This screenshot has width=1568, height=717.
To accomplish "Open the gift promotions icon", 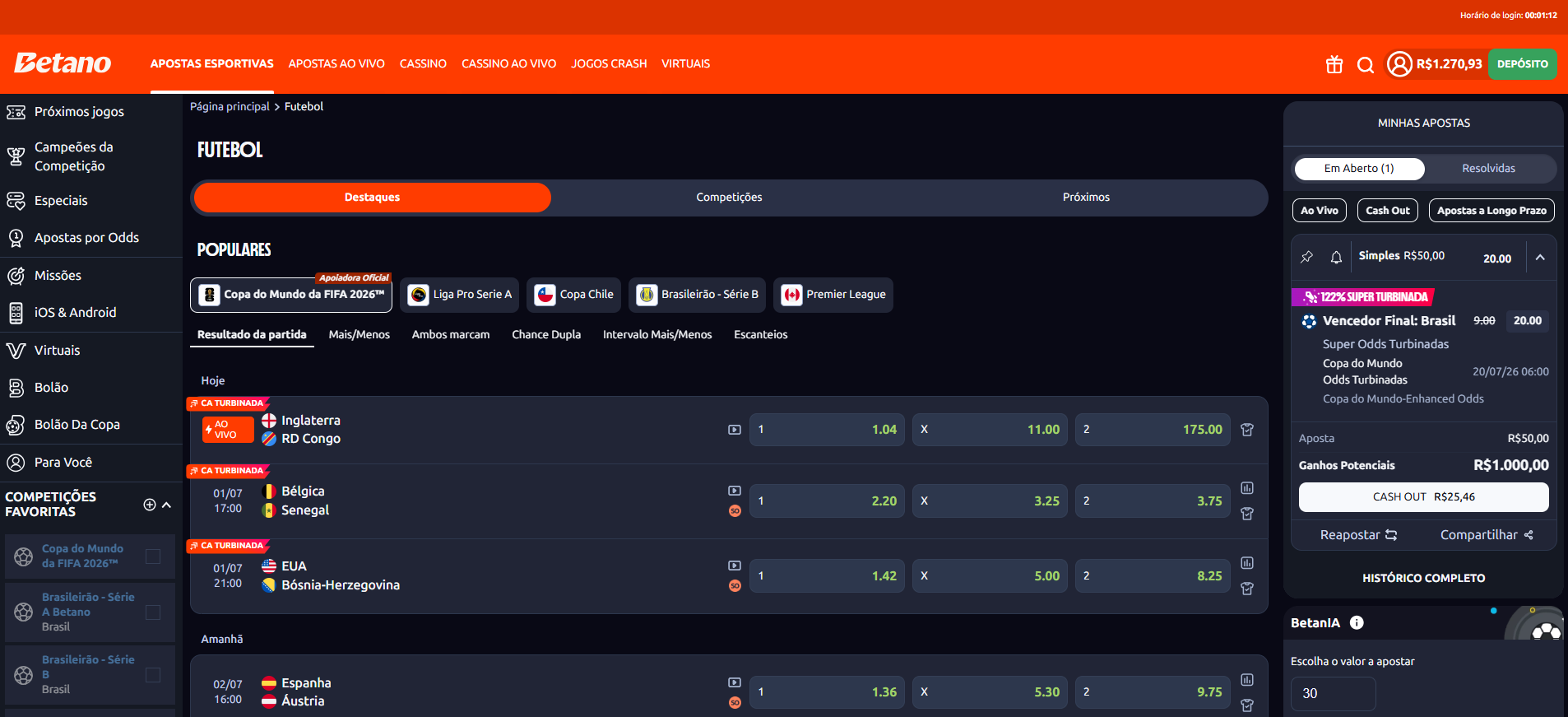I will point(1334,64).
